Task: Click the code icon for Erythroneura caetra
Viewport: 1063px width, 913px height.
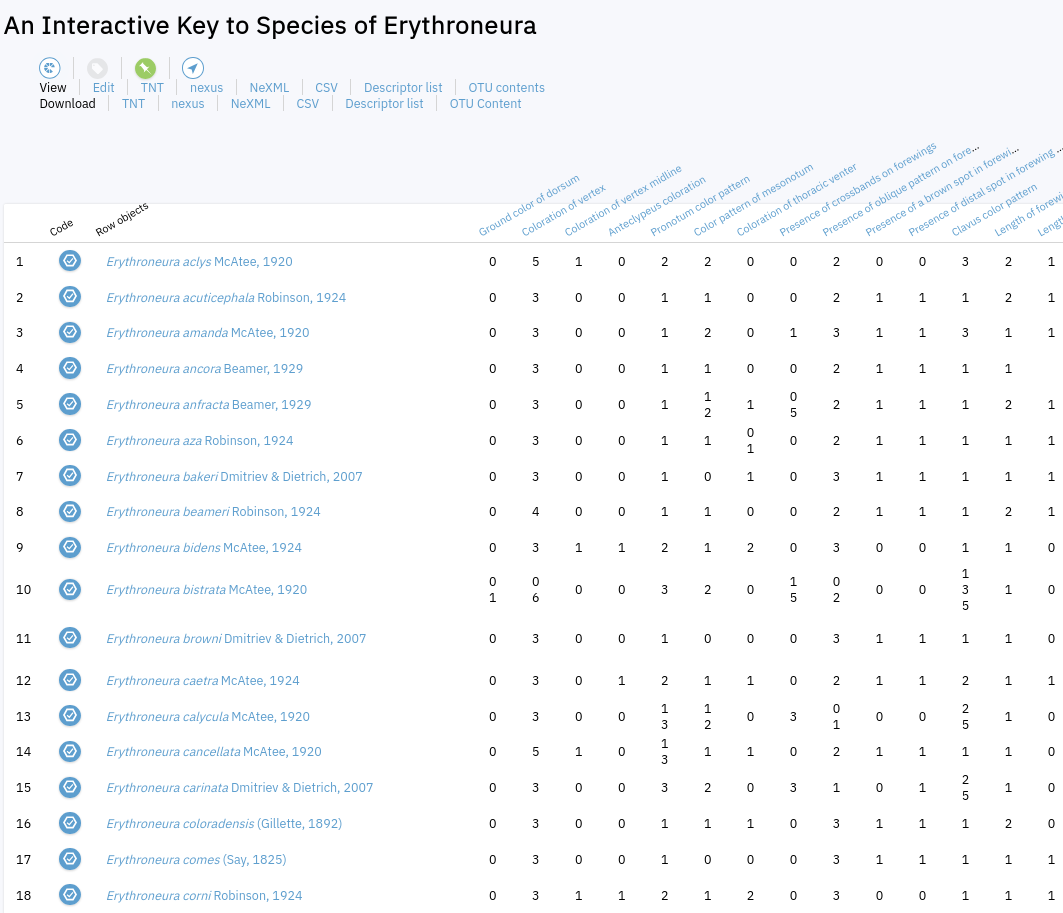Action: coord(69,680)
